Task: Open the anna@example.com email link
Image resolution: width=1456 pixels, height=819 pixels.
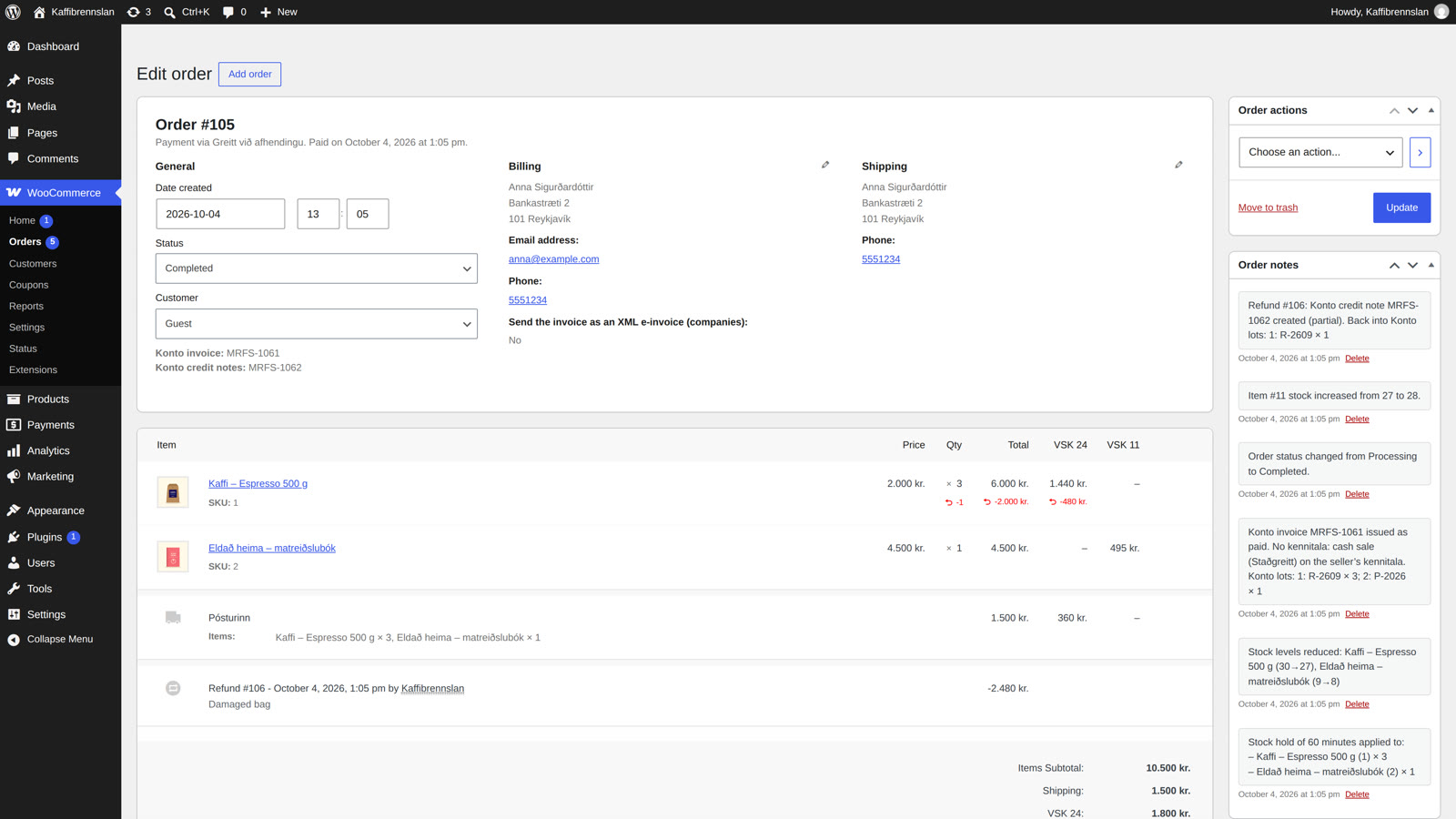Action: click(553, 259)
